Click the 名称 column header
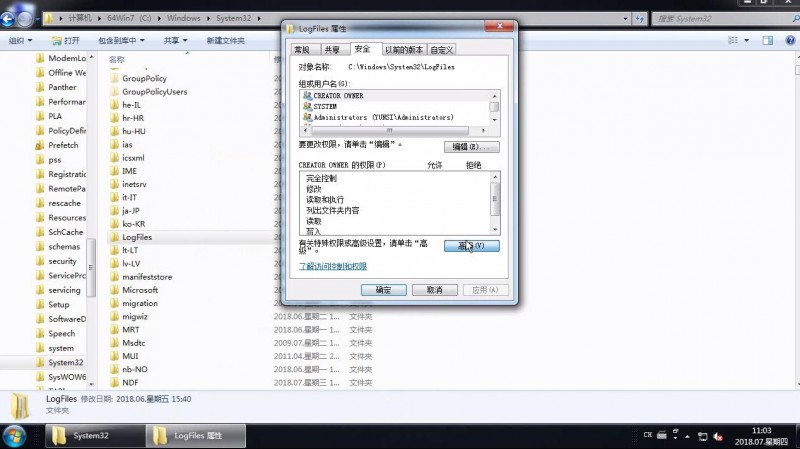The image size is (800, 449). 117,60
